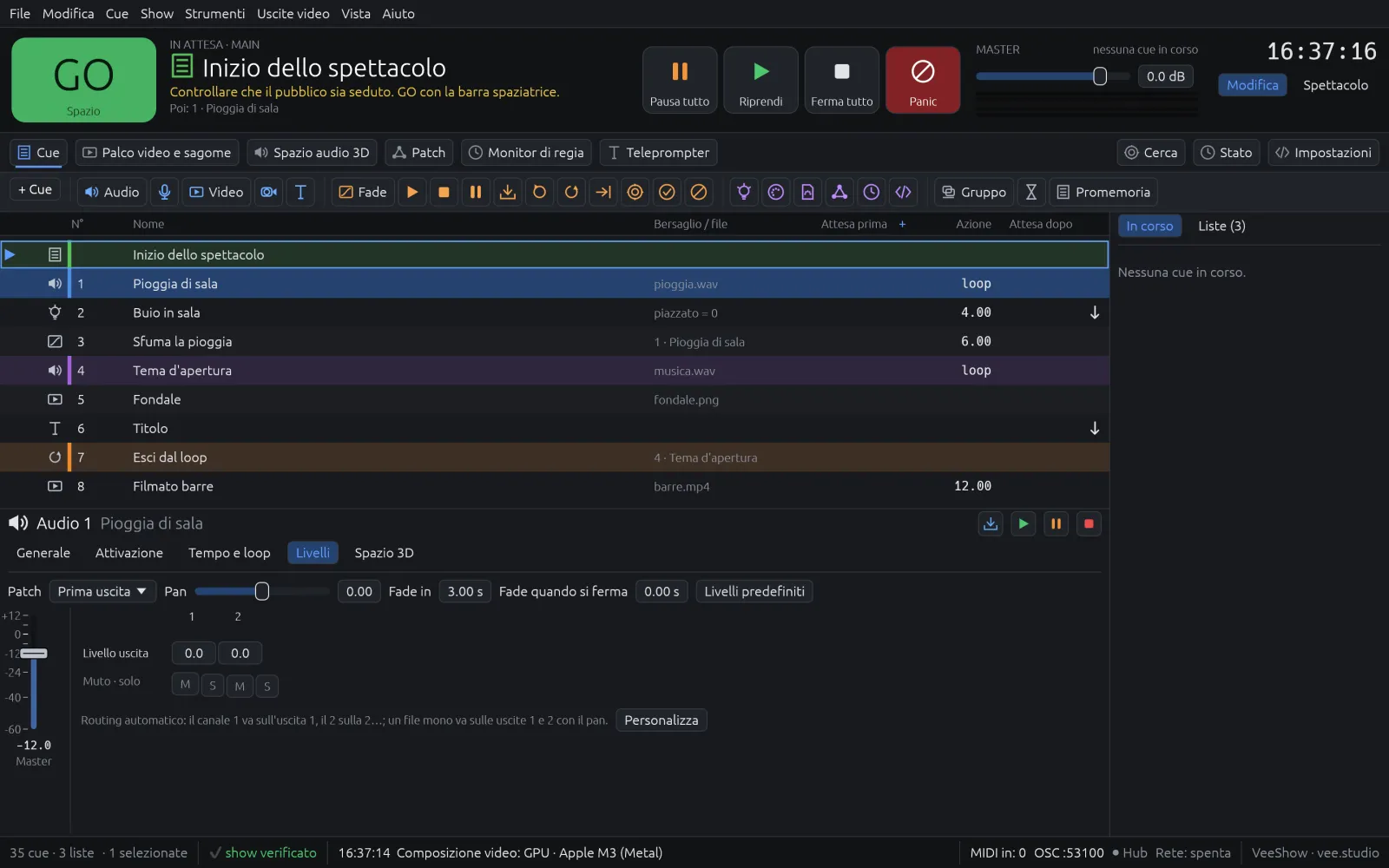The image size is (1389, 868).
Task: Click the Fade in 3.00 s field
Action: (x=465, y=591)
